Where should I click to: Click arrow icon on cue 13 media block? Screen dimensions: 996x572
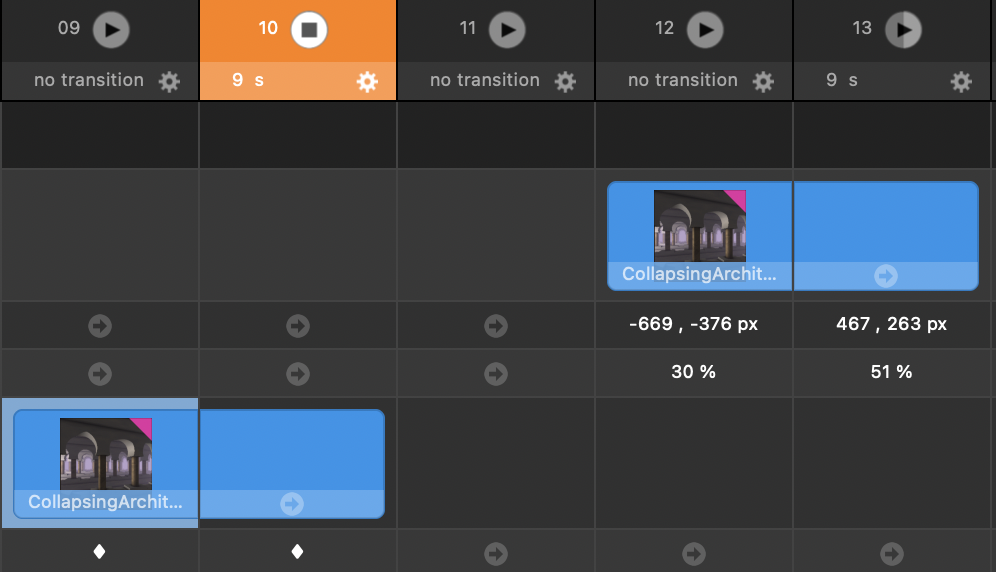click(885, 276)
